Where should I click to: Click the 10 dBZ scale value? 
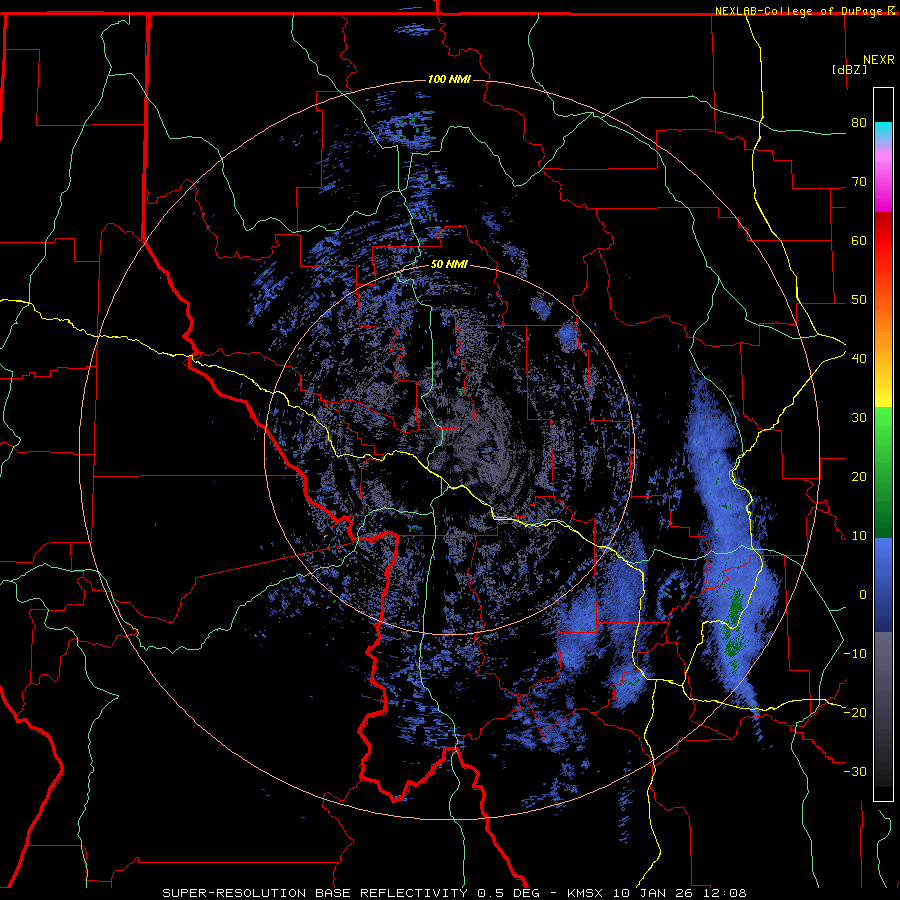coord(859,536)
